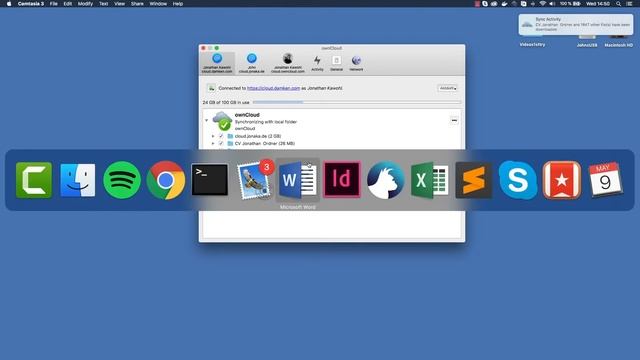Open the Network settings in ownCloud toolbar

pyautogui.click(x=356, y=63)
